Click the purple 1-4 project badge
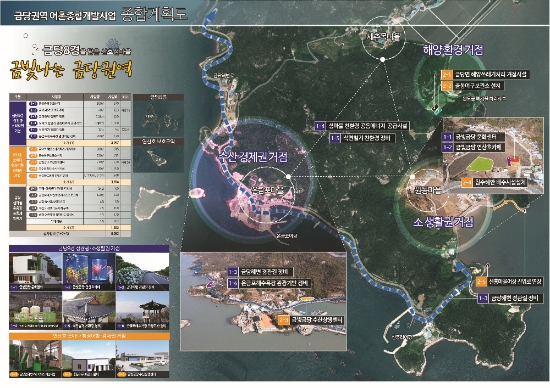The width and height of the screenshot is (550, 388). tap(320, 126)
